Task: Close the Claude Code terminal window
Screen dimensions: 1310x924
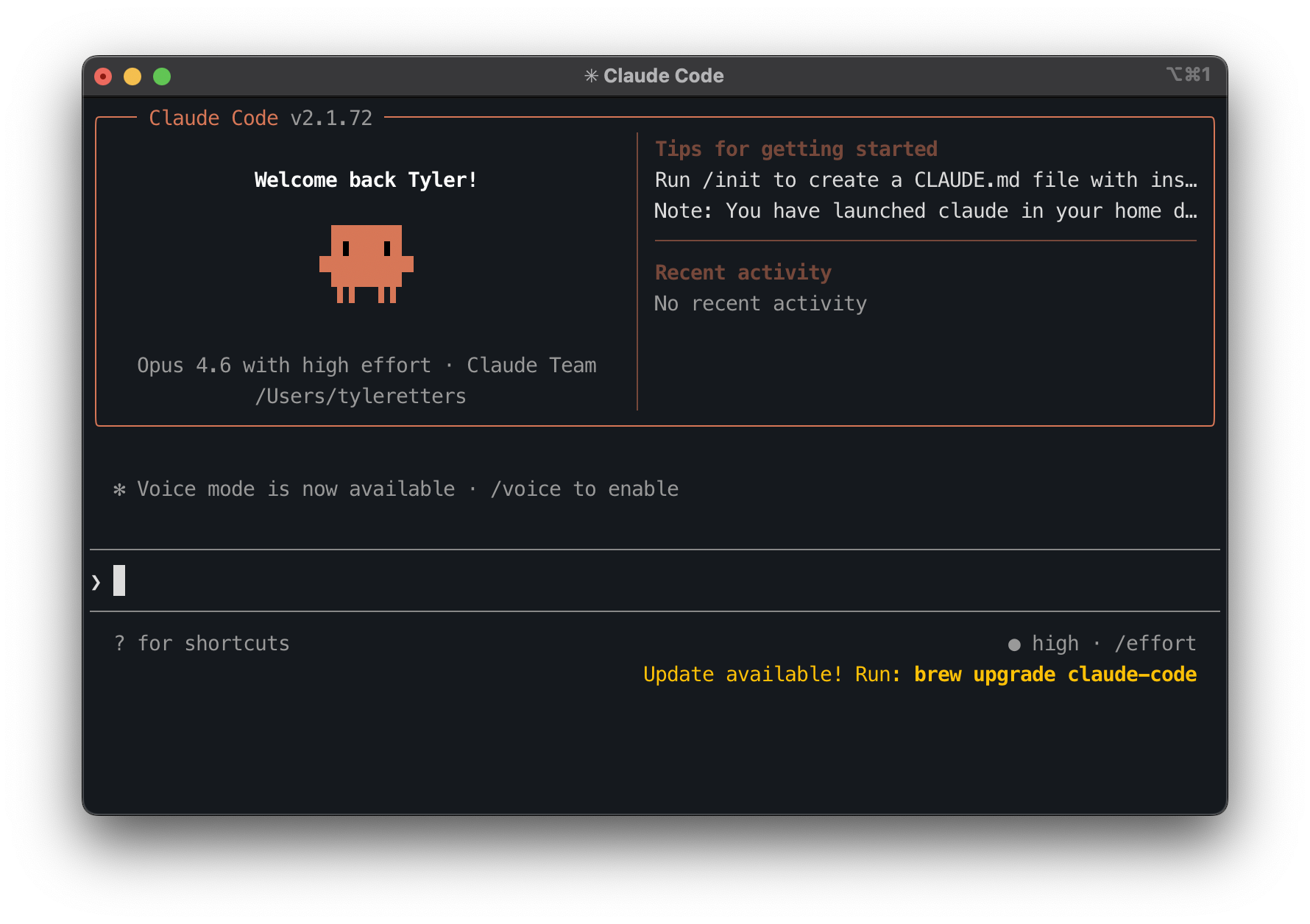Action: tap(103, 77)
